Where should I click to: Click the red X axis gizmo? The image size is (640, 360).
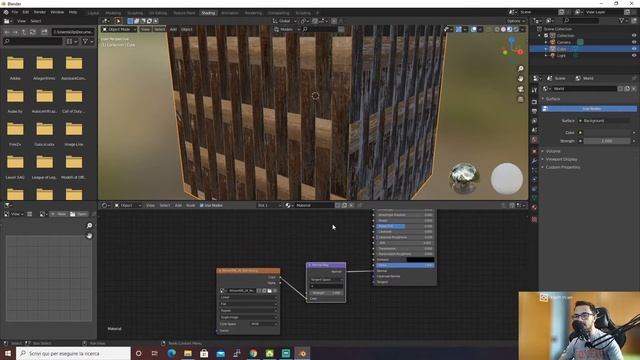(x=520, y=52)
